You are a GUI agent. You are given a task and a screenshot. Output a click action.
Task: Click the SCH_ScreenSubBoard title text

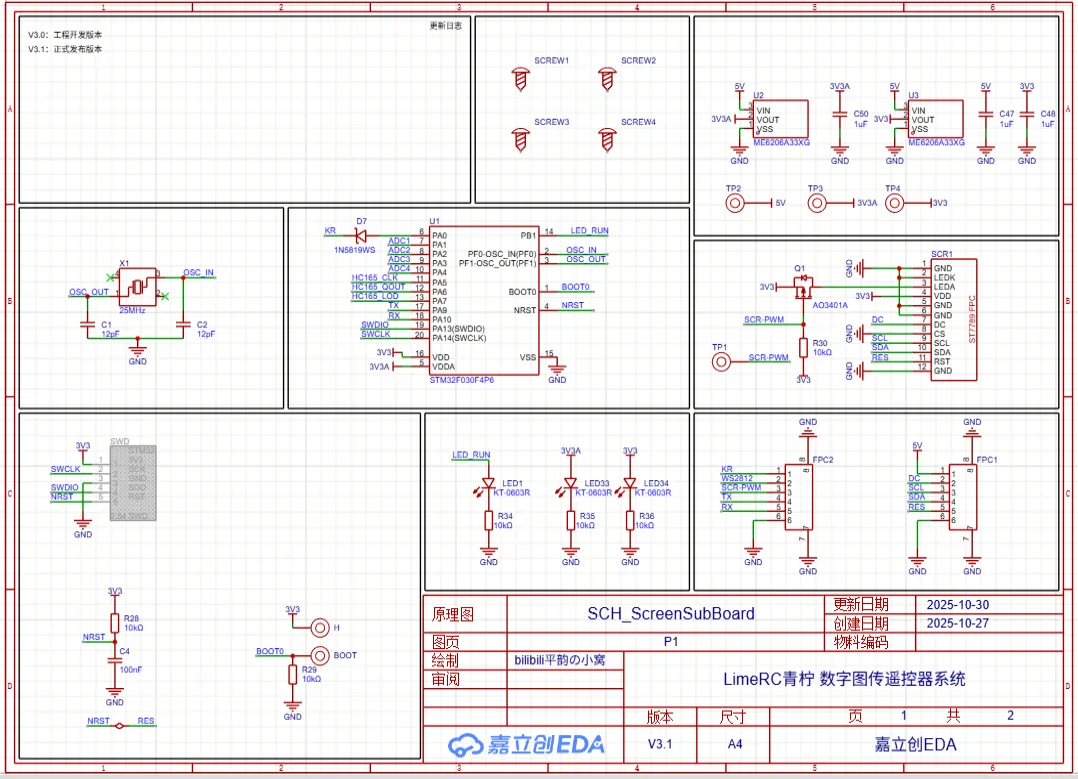click(670, 613)
